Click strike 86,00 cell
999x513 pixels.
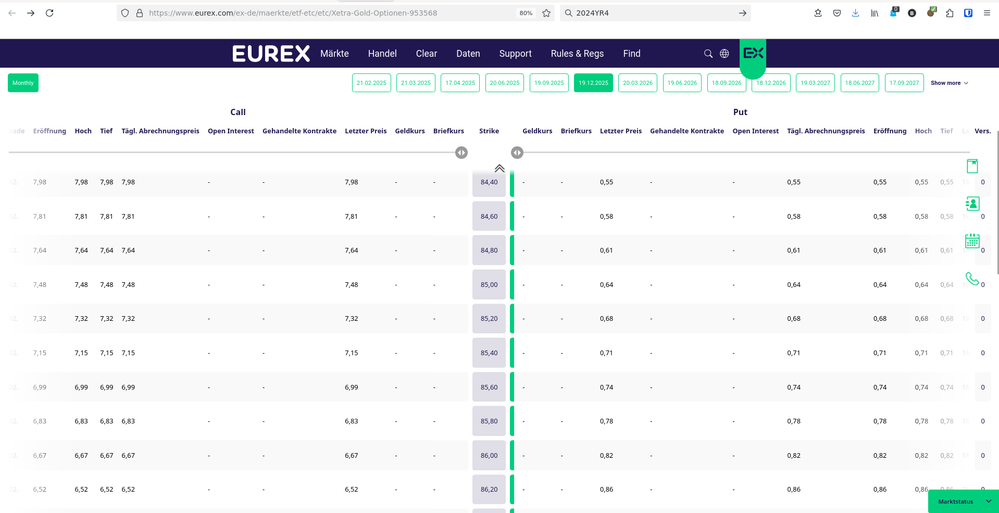489,455
